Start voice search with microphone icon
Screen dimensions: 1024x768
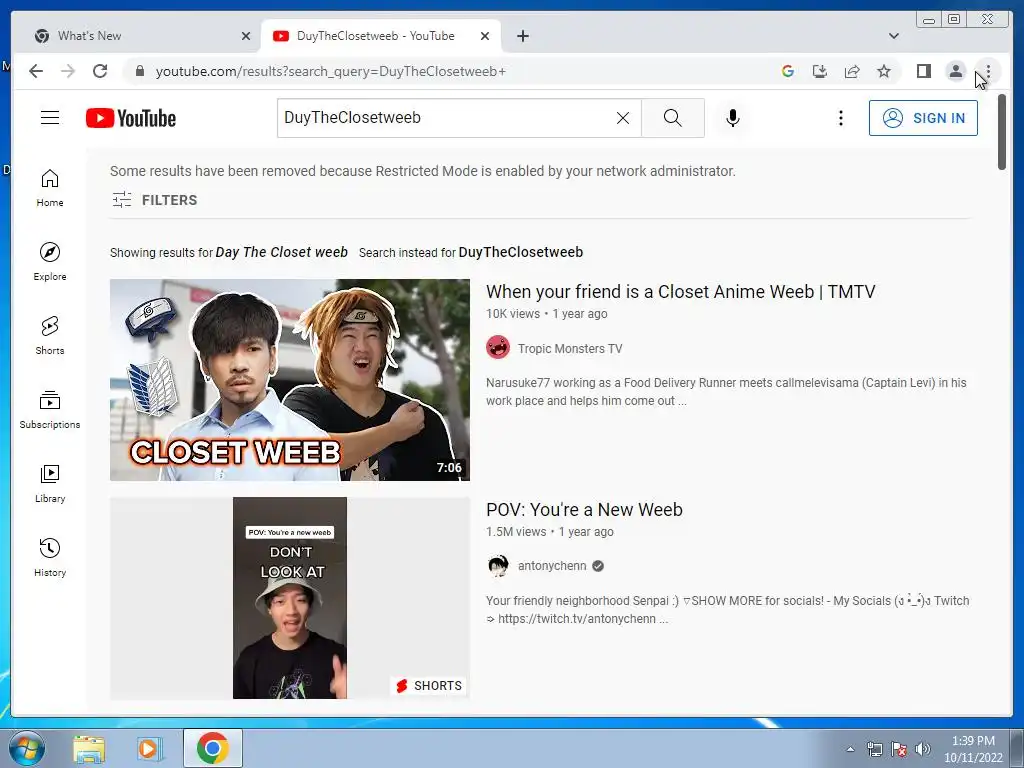click(x=733, y=118)
